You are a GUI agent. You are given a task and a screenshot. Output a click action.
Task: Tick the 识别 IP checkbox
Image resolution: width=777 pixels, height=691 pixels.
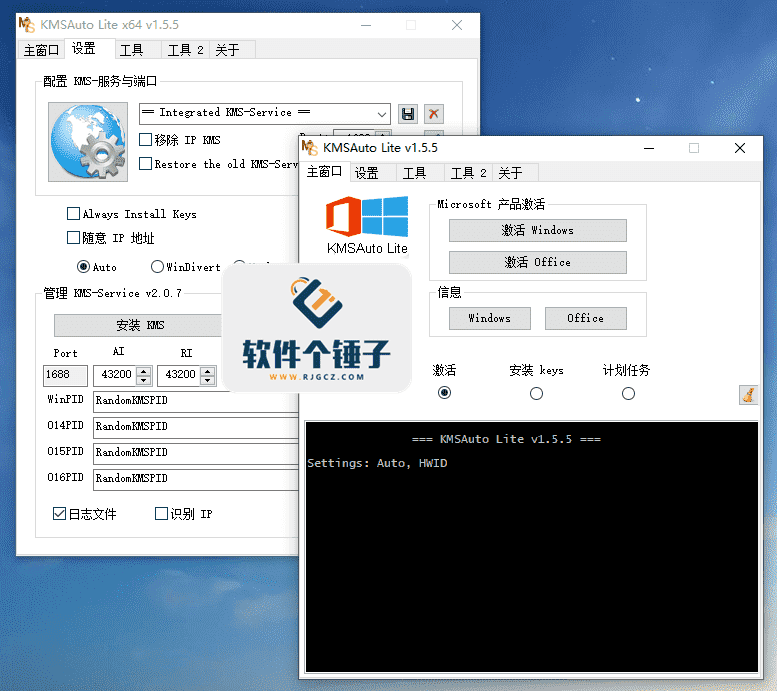coord(161,514)
